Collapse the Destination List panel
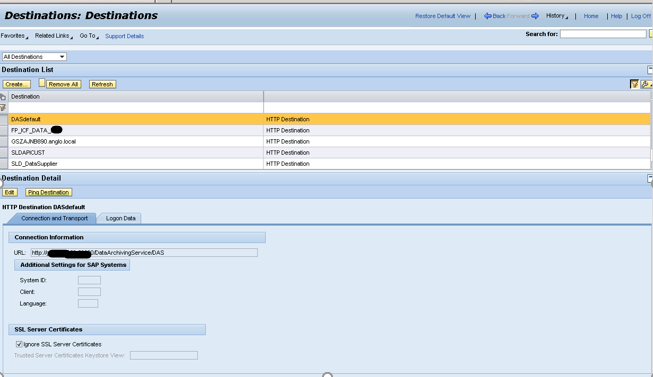 [650, 70]
